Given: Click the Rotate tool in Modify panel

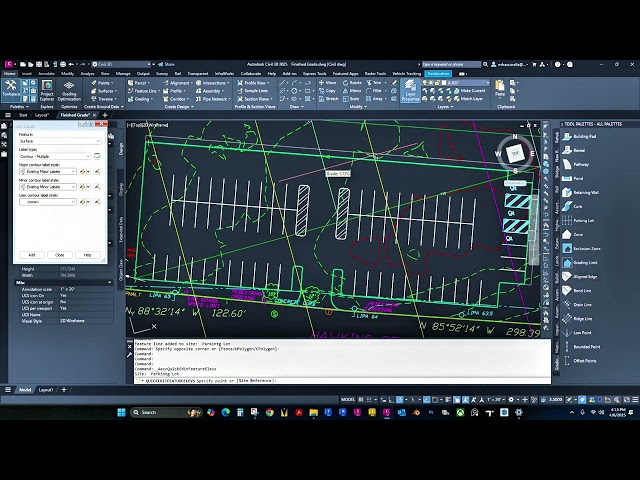Looking at the screenshot, I should pyautogui.click(x=352, y=82).
